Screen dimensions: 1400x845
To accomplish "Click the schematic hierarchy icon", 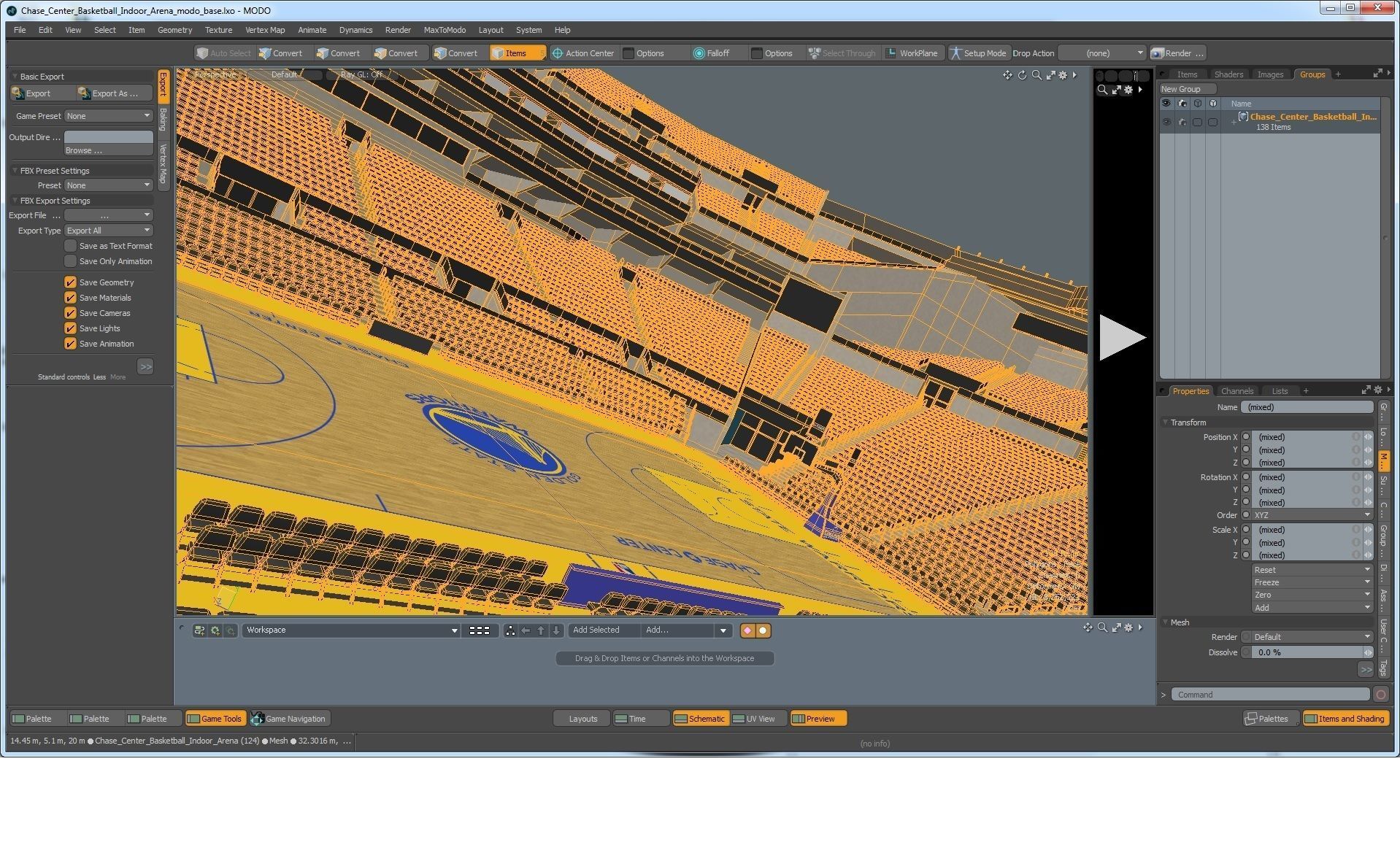I will 510,630.
